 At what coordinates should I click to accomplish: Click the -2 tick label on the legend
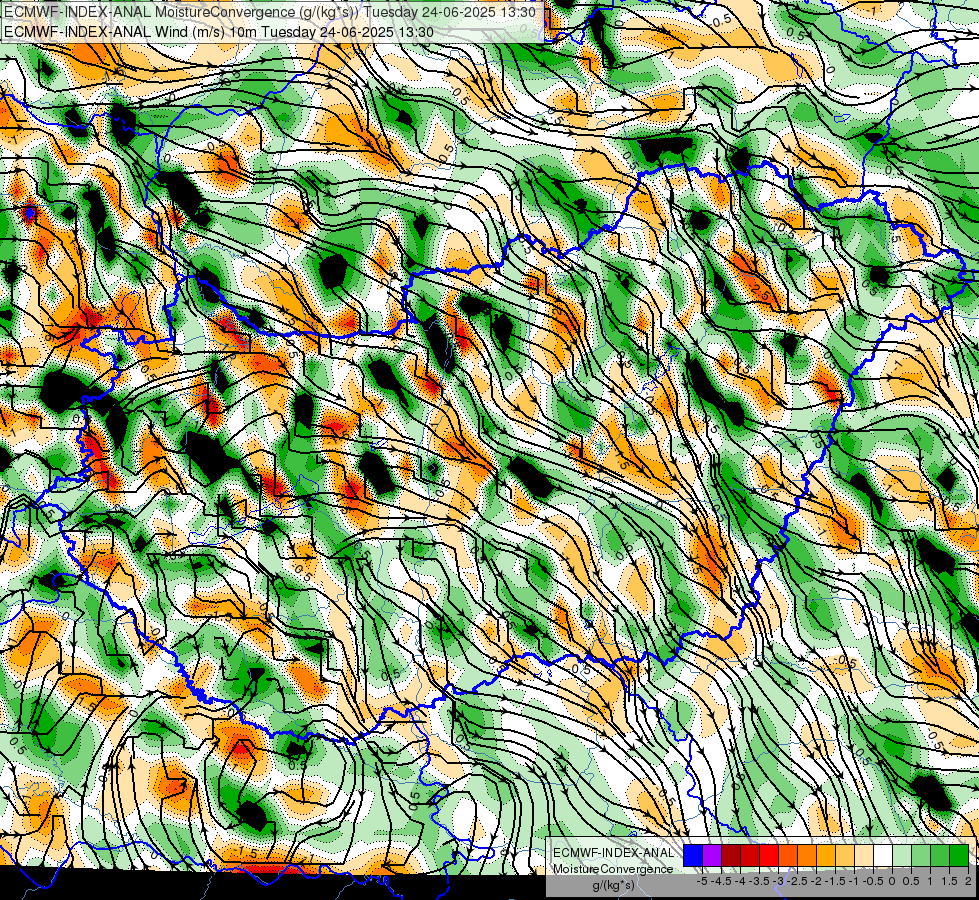coord(816,881)
